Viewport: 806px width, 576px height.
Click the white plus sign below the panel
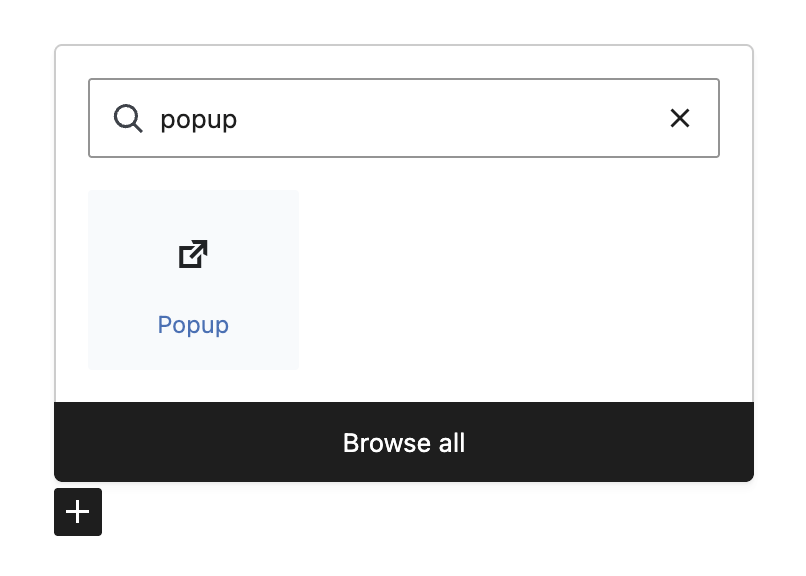pyautogui.click(x=78, y=512)
